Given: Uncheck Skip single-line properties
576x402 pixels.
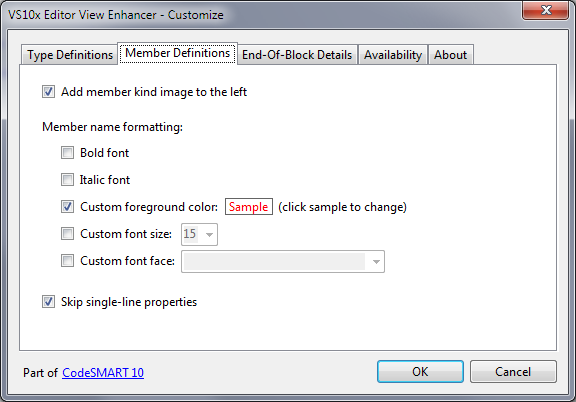Looking at the screenshot, I should click(x=48, y=302).
